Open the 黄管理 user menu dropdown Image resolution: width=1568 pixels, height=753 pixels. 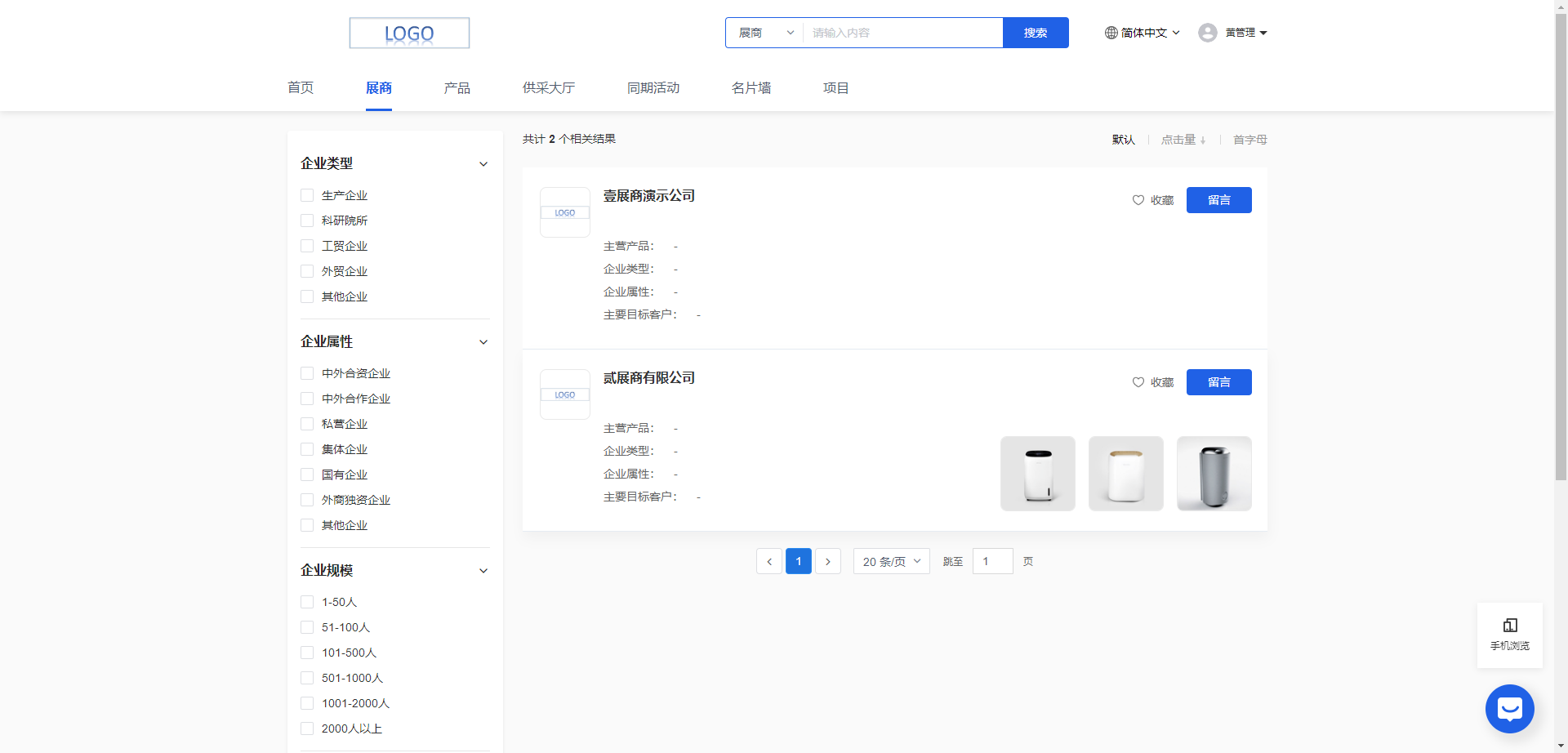(x=1246, y=33)
